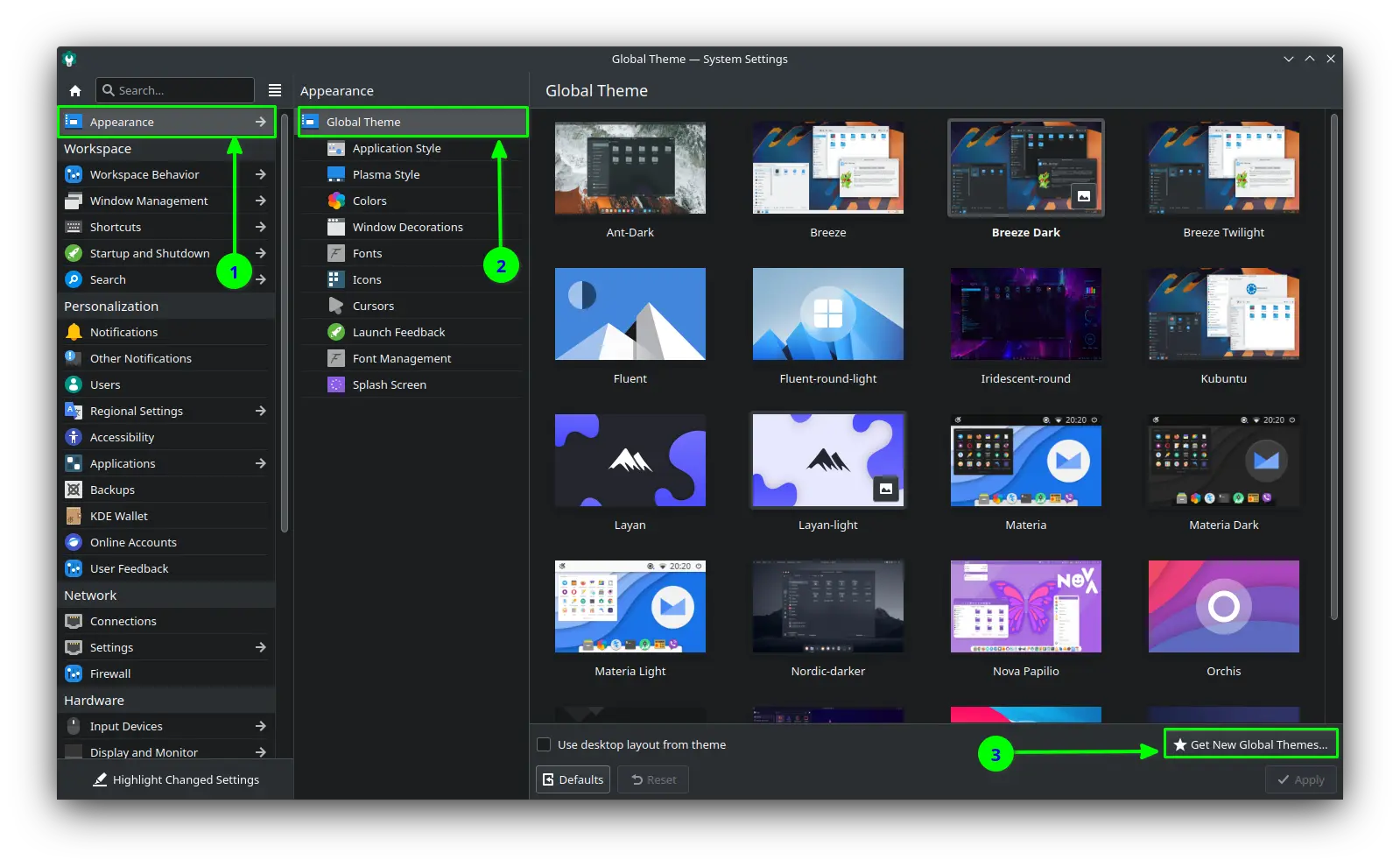Open Font Management page
This screenshot has width=1400, height=867.
(x=412, y=358)
